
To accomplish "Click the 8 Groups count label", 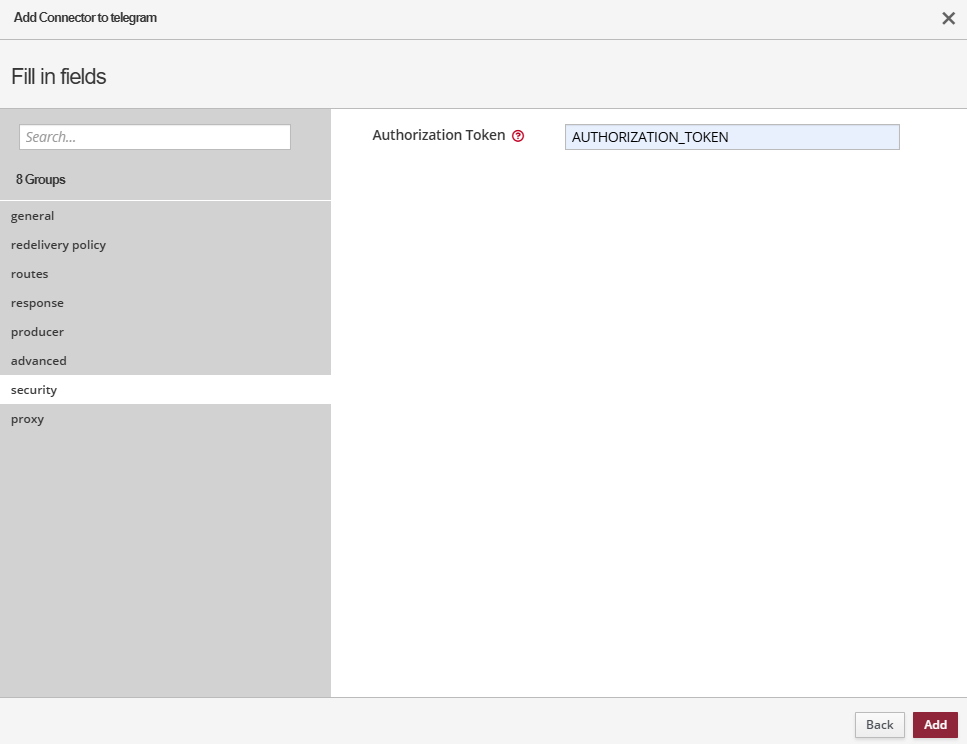I will (x=41, y=180).
